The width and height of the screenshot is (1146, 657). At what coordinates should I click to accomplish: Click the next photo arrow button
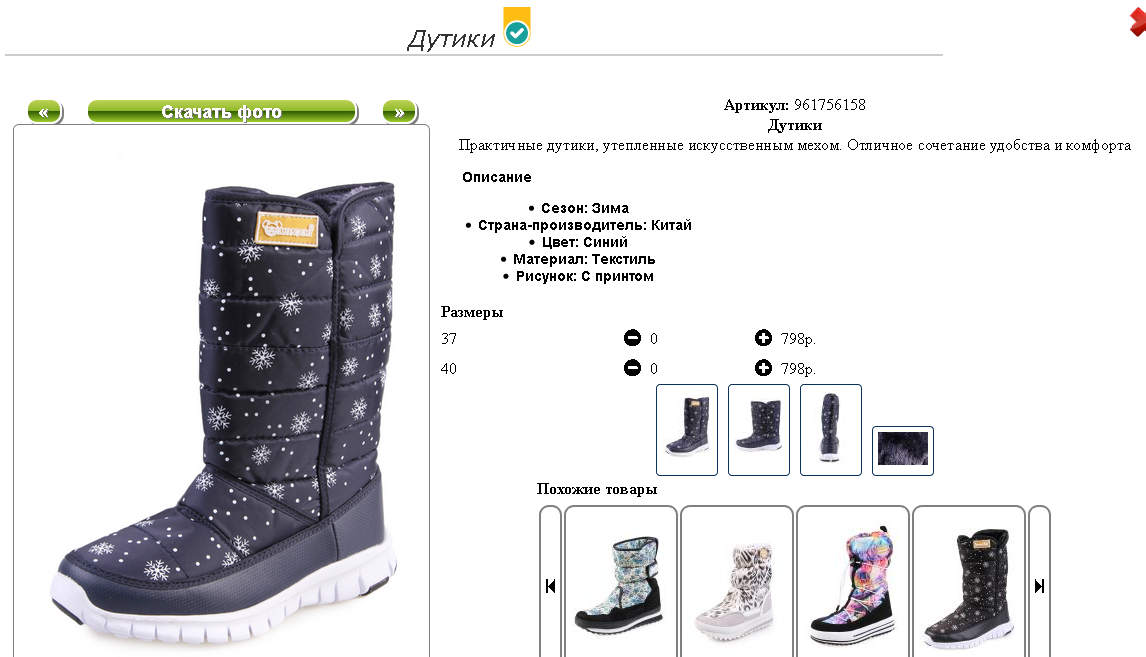tap(400, 113)
